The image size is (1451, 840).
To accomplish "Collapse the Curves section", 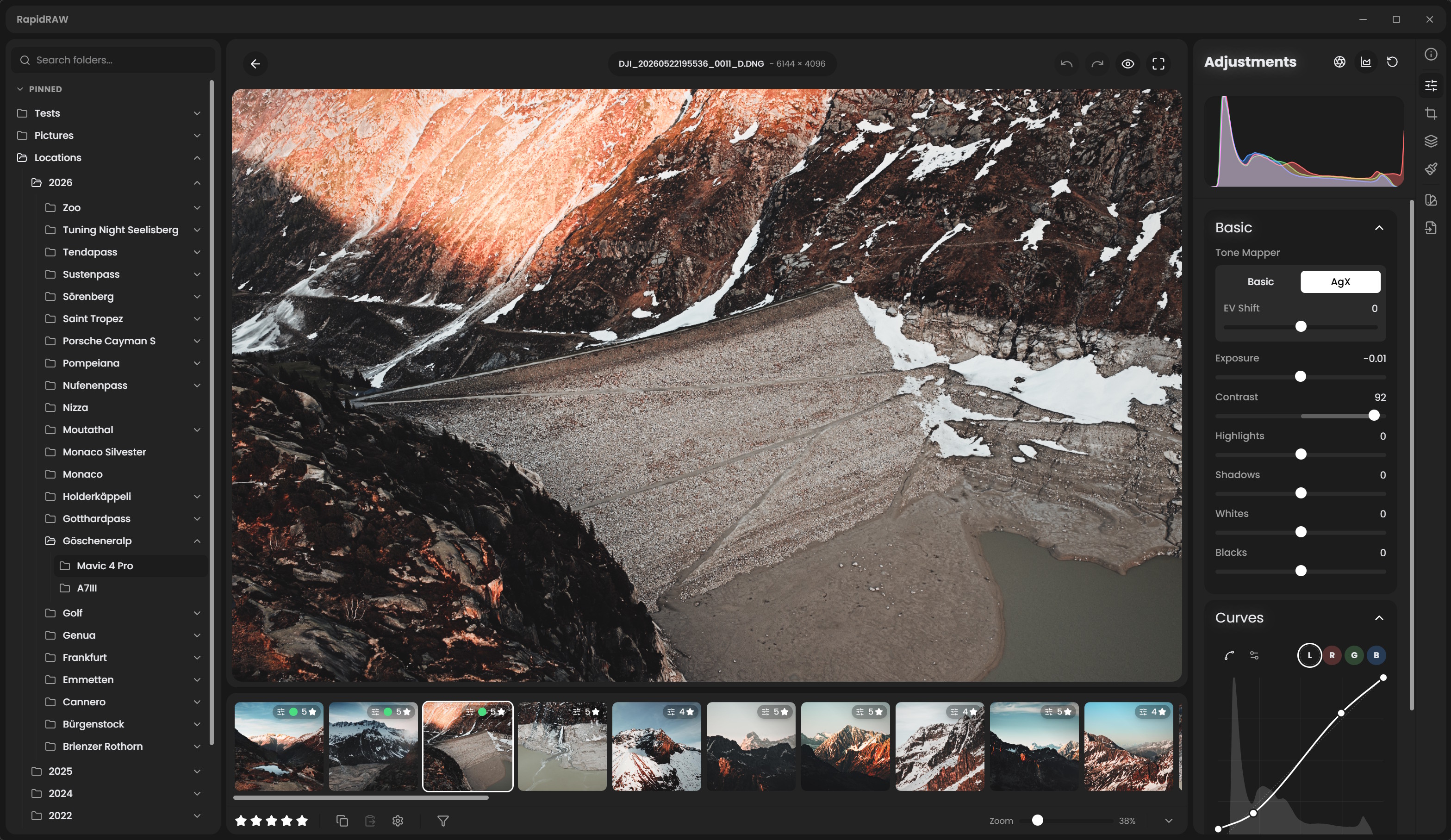I will (1379, 618).
